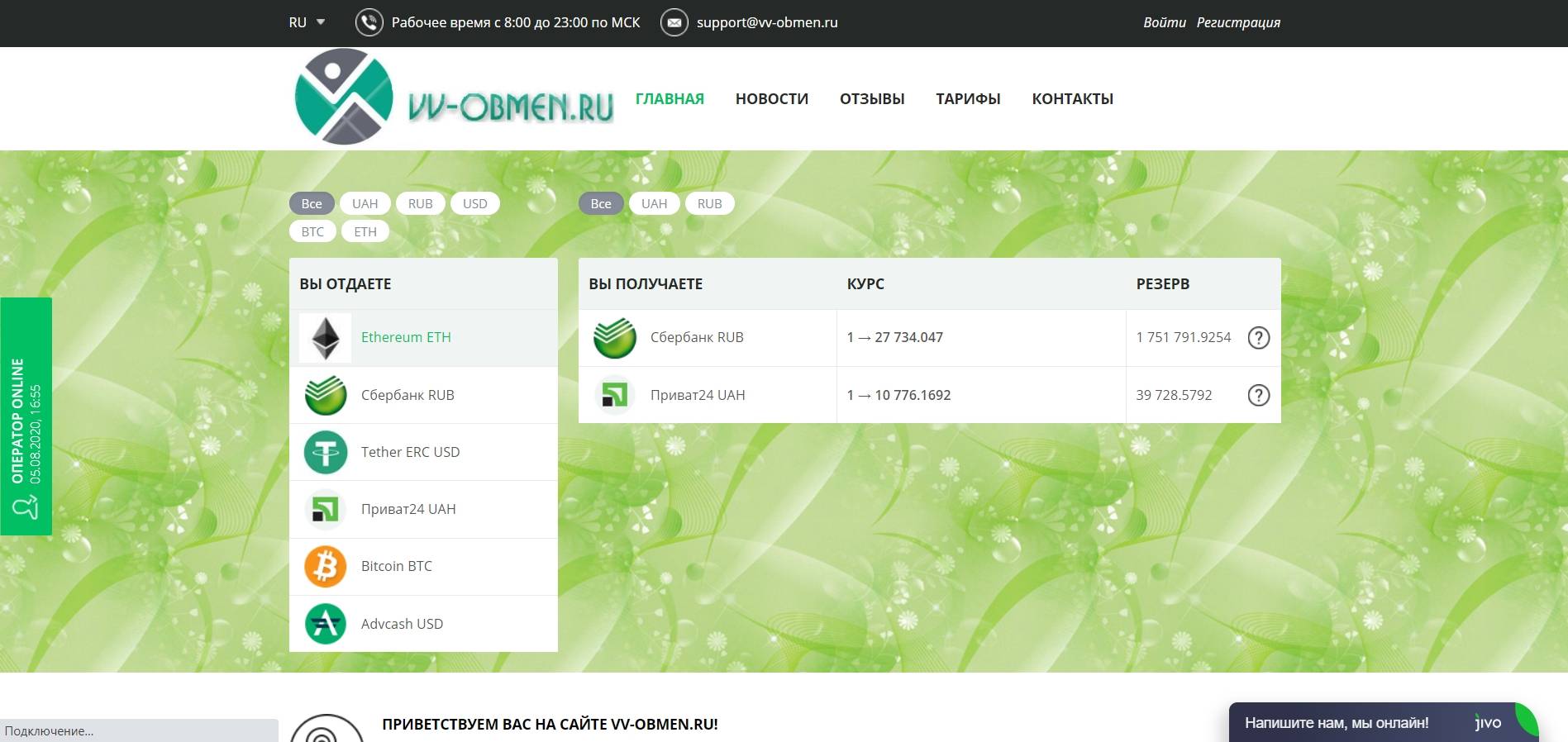Click the rate 1 → 10 776.1692
This screenshot has width=1568, height=742.
[x=898, y=395]
